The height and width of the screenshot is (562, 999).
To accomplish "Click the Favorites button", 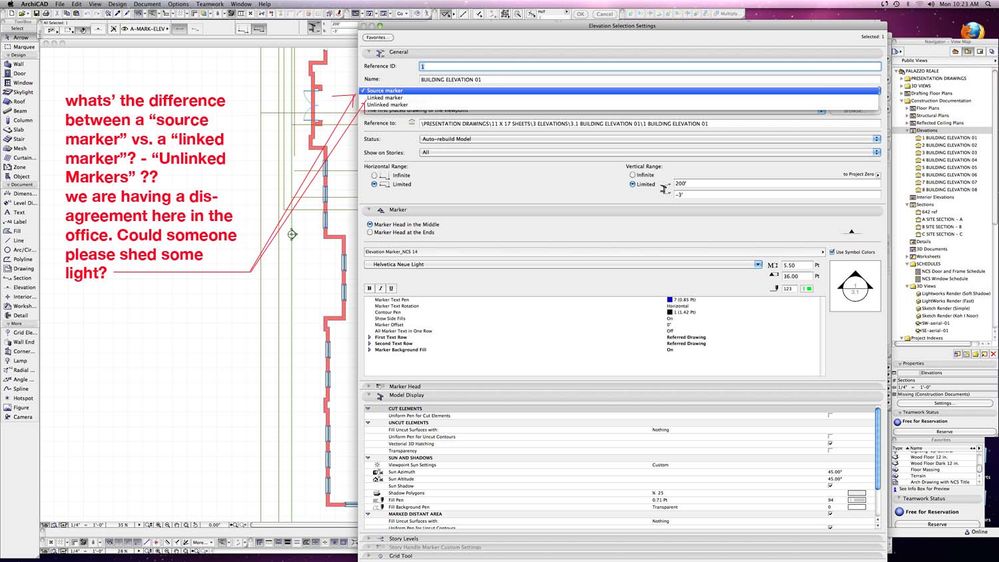I will pos(379,36).
